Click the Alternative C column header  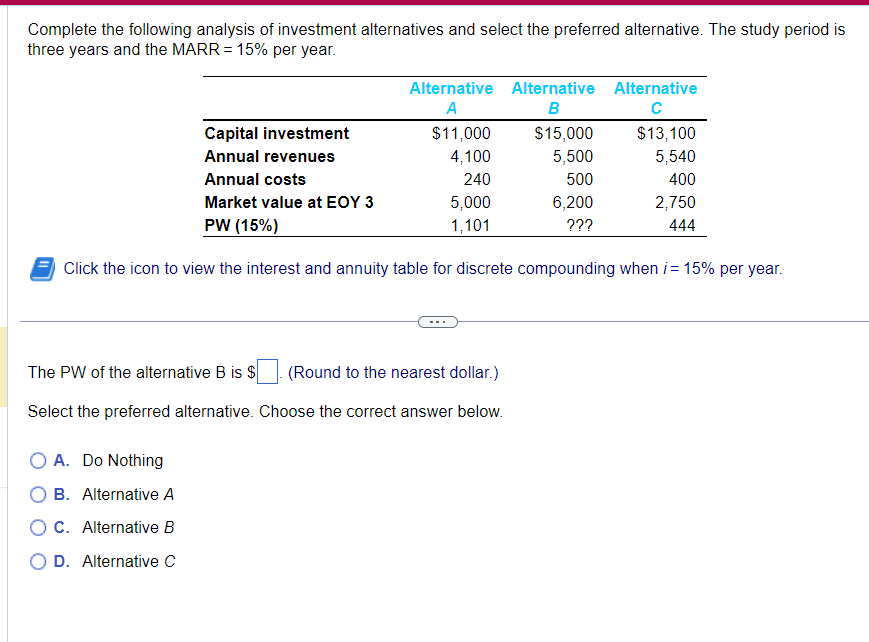(x=655, y=97)
